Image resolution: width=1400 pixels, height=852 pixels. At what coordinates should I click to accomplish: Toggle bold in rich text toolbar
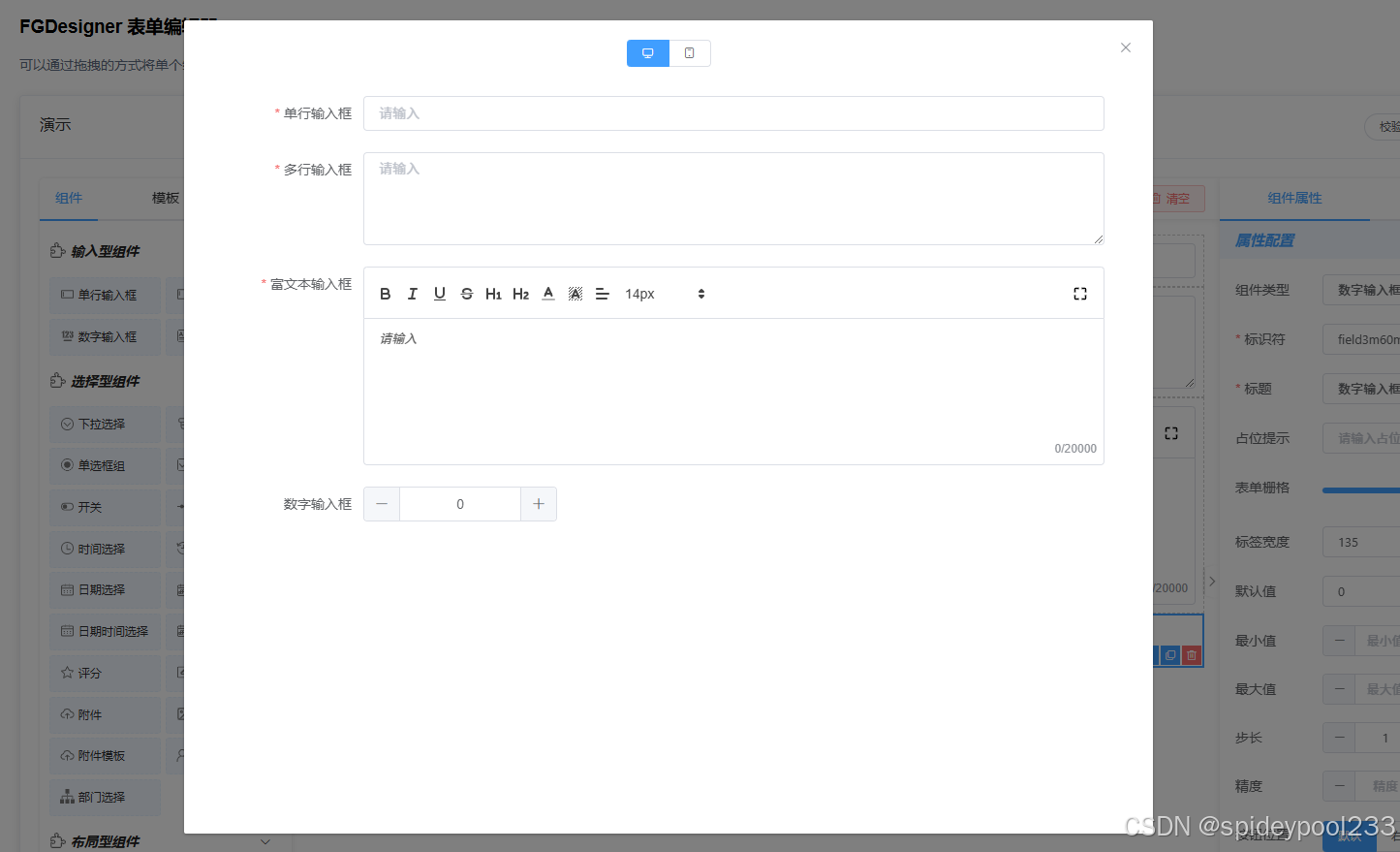point(386,294)
